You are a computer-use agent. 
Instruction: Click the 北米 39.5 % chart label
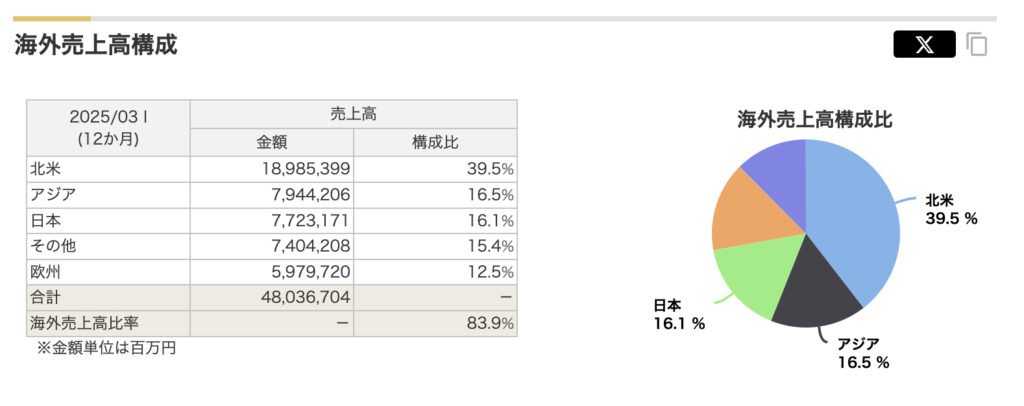pyautogui.click(x=950, y=208)
